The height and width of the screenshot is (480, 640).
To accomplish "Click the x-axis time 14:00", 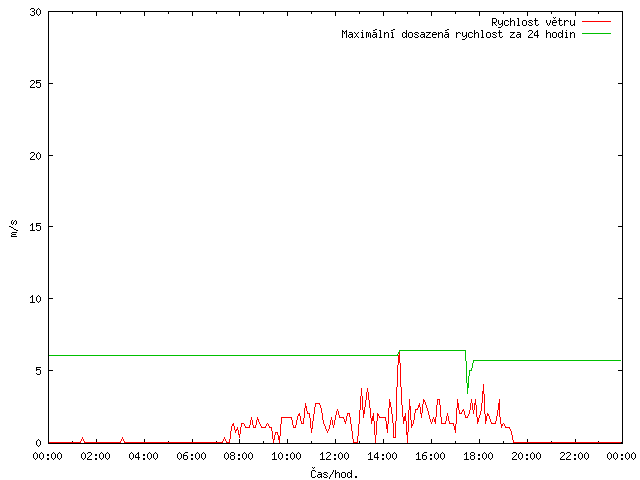I will (382, 456).
